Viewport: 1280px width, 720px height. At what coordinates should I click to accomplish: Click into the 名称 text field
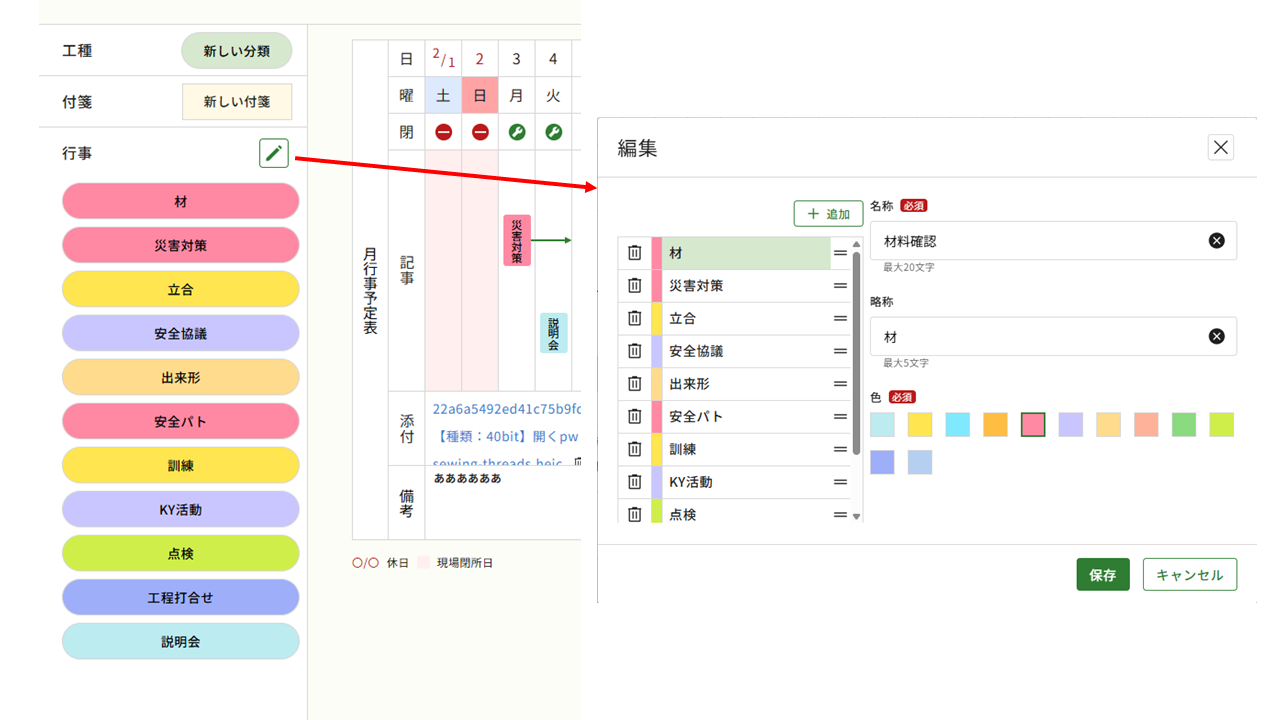[x=1040, y=241]
